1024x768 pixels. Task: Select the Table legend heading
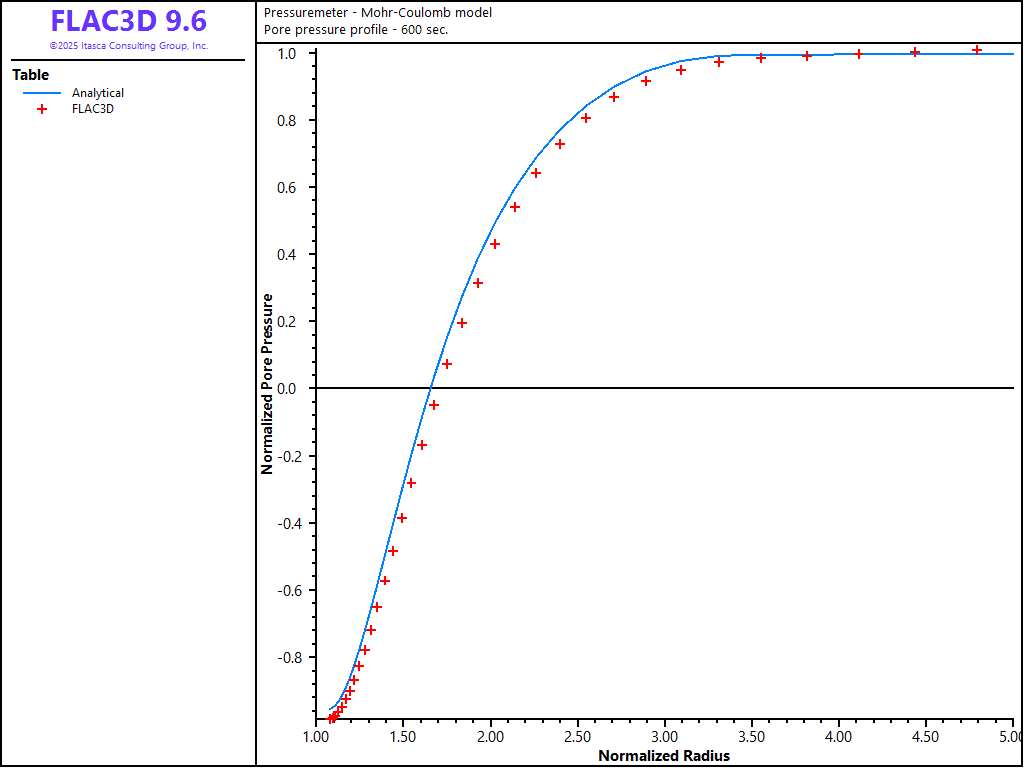(30, 75)
